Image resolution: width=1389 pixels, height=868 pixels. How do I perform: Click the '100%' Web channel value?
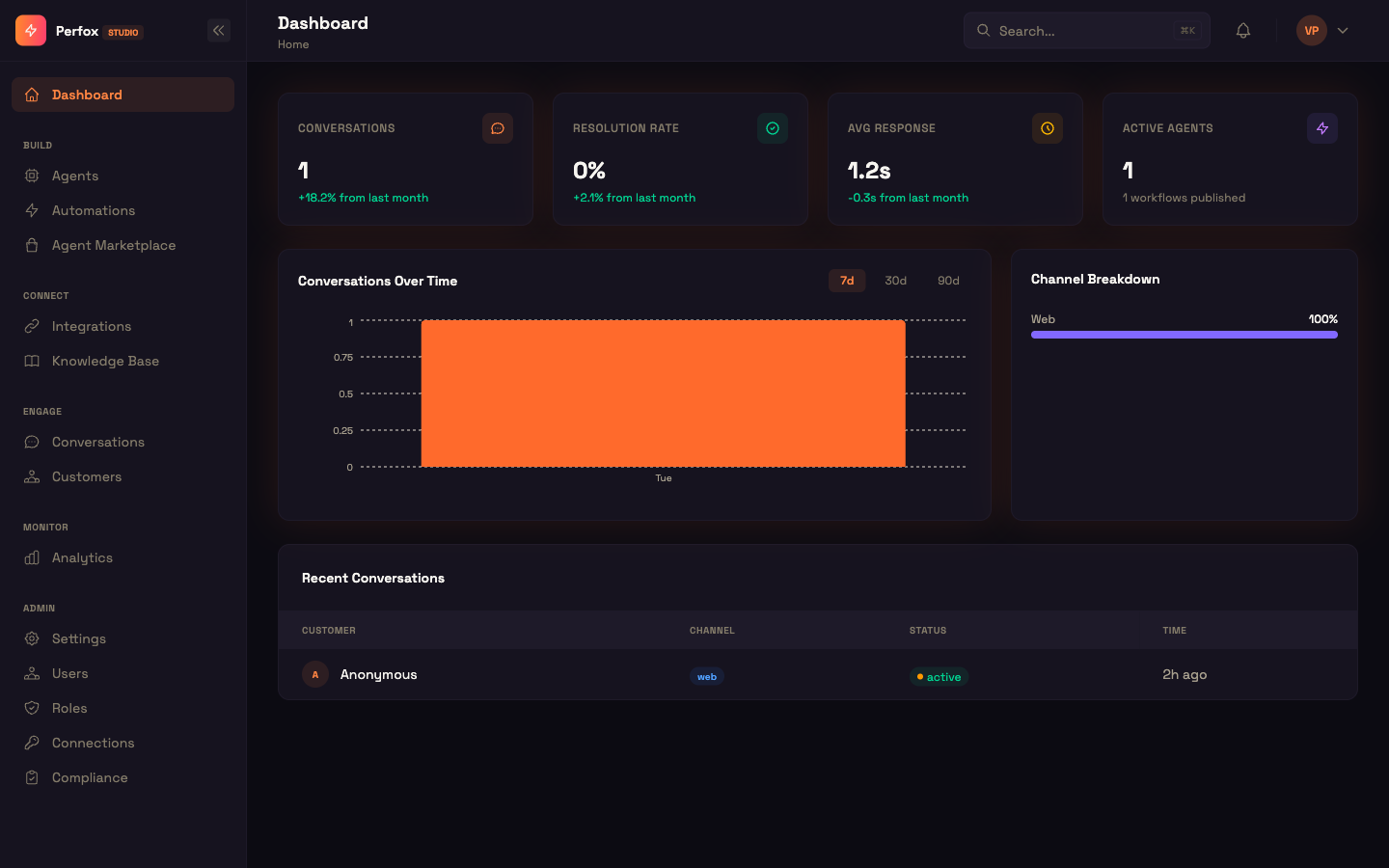tap(1322, 319)
